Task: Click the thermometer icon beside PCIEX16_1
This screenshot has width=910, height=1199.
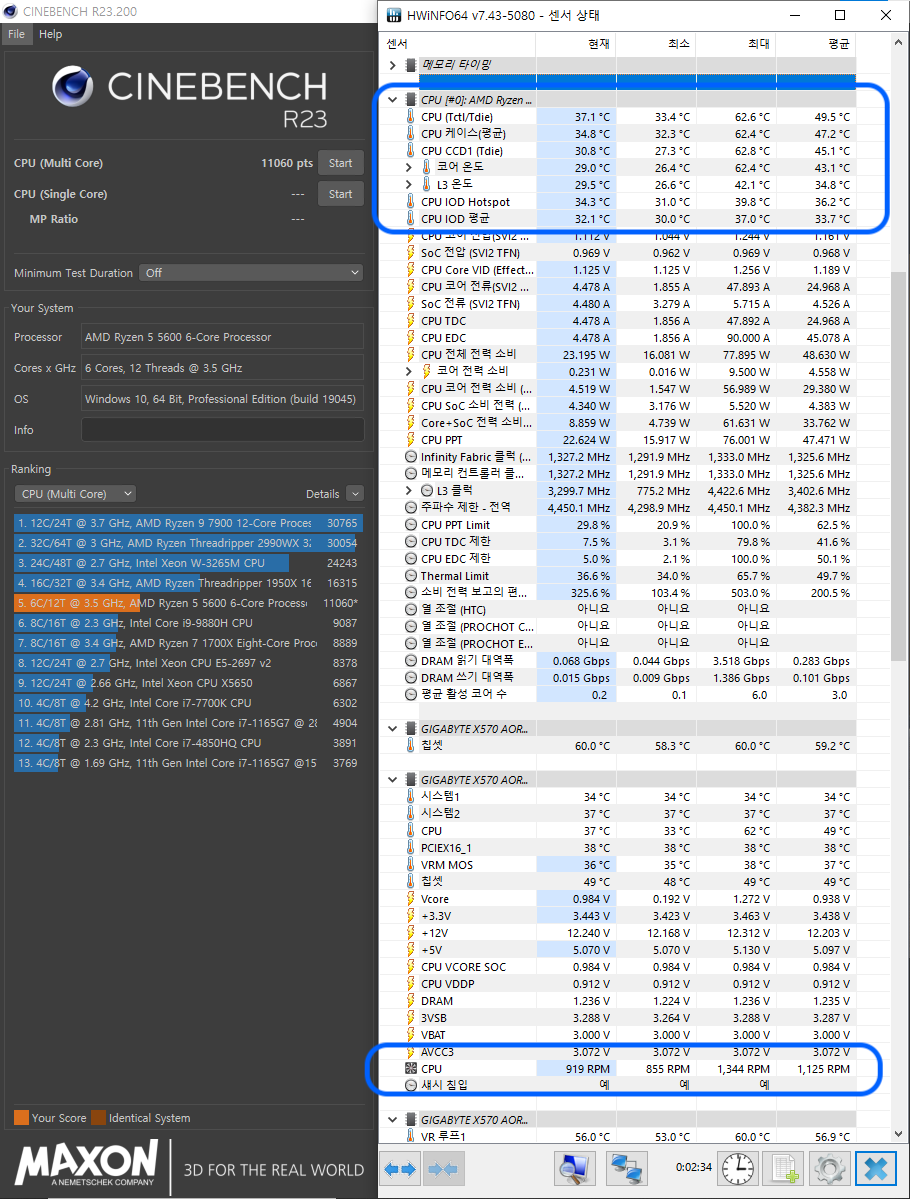Action: [x=411, y=848]
